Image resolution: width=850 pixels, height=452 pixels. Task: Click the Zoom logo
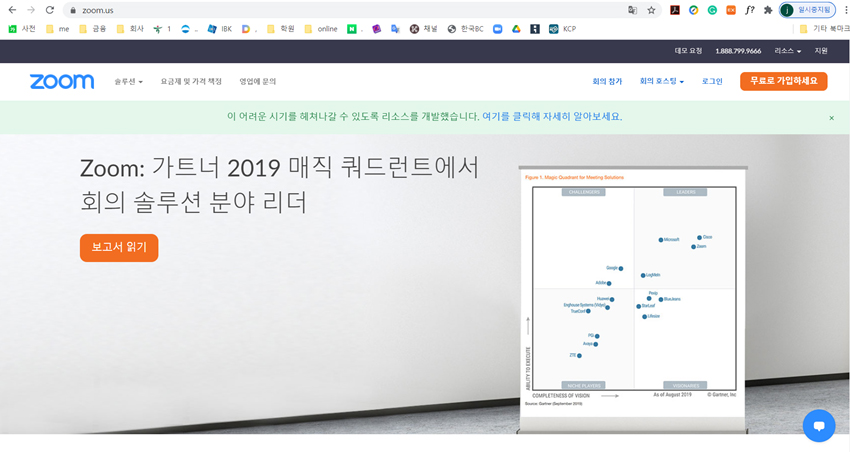62,81
